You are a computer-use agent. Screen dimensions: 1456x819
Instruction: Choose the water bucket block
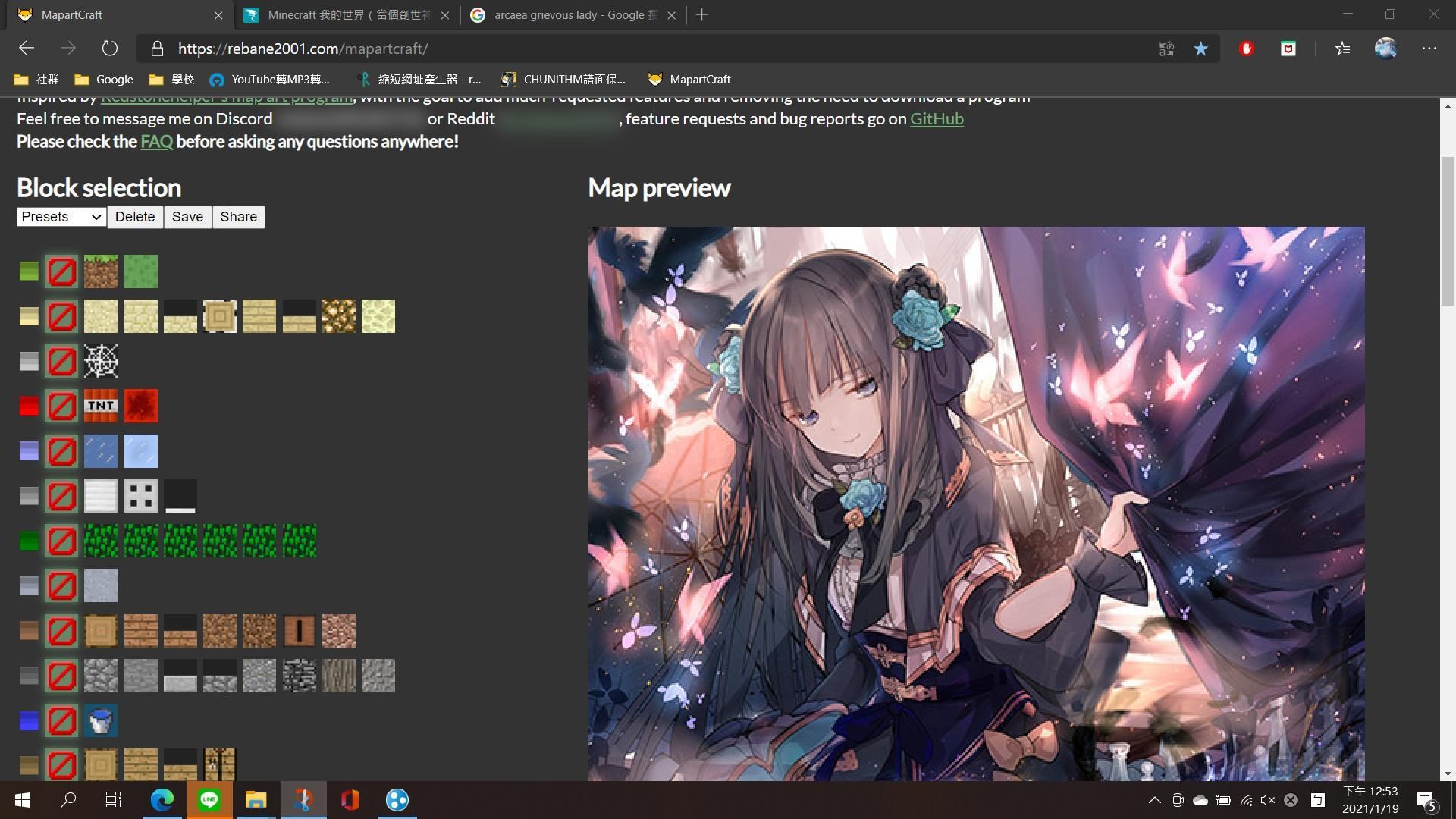click(x=101, y=720)
